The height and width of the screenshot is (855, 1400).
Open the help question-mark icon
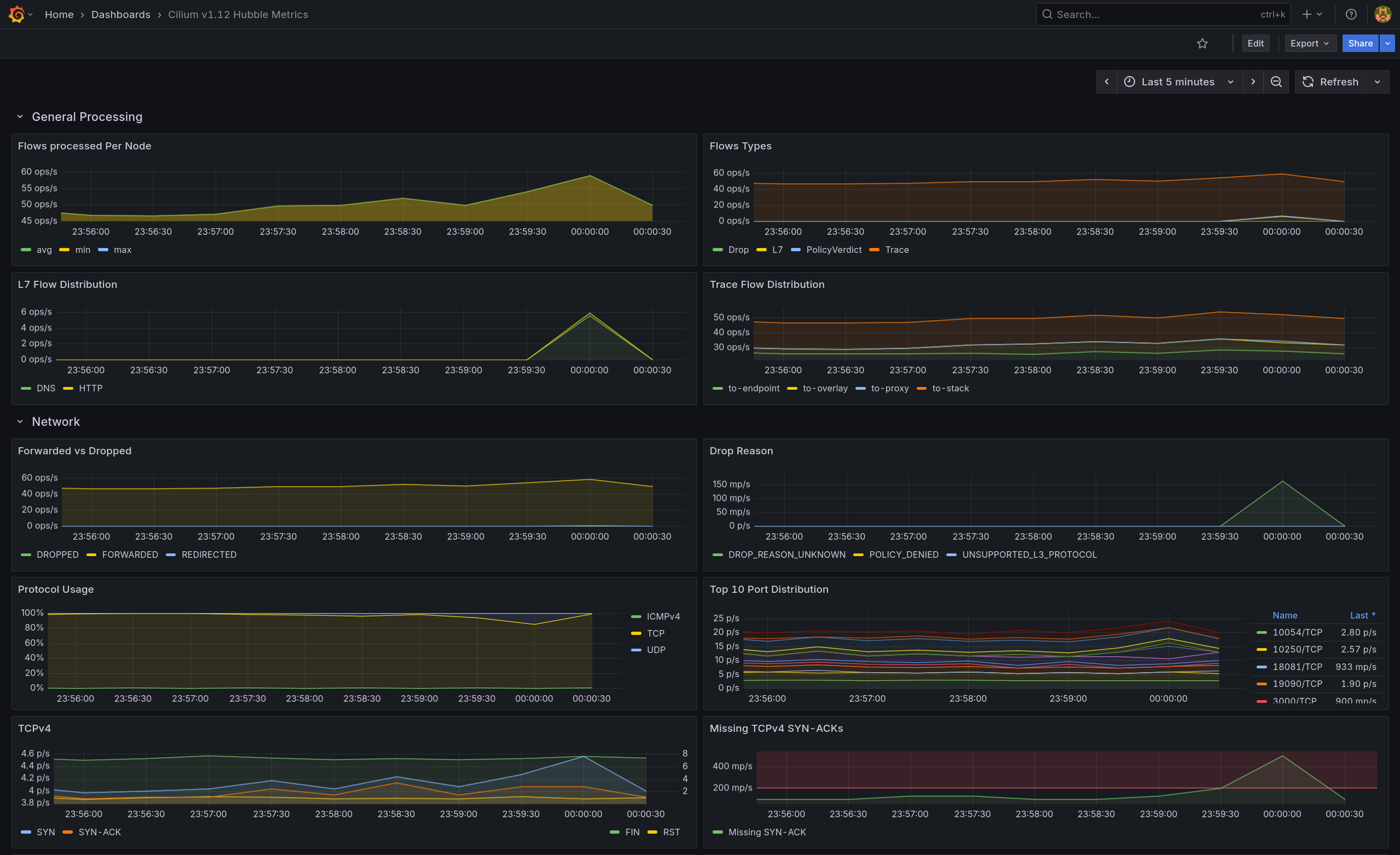(1351, 14)
